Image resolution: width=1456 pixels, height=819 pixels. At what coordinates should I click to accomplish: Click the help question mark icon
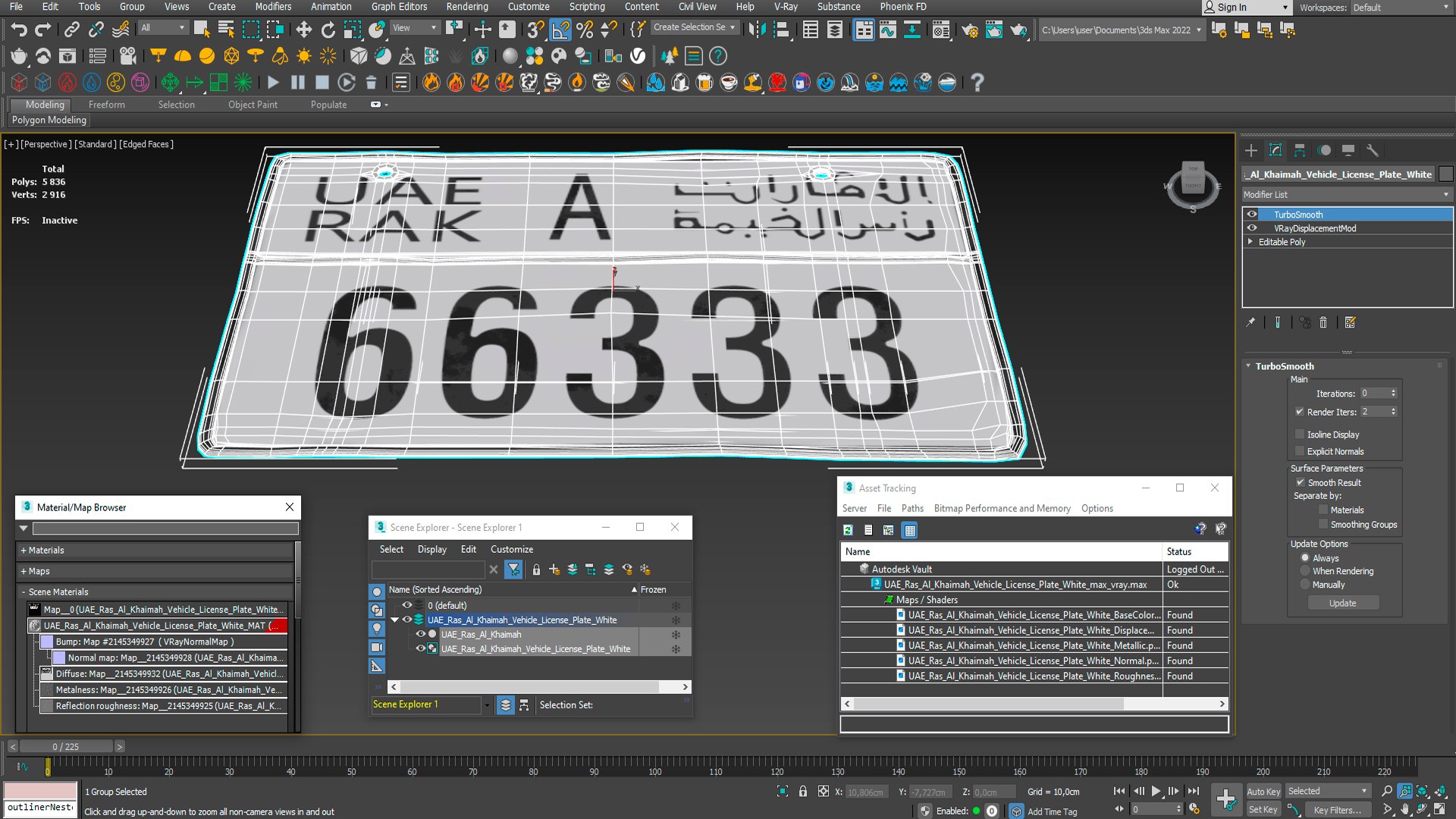point(977,83)
